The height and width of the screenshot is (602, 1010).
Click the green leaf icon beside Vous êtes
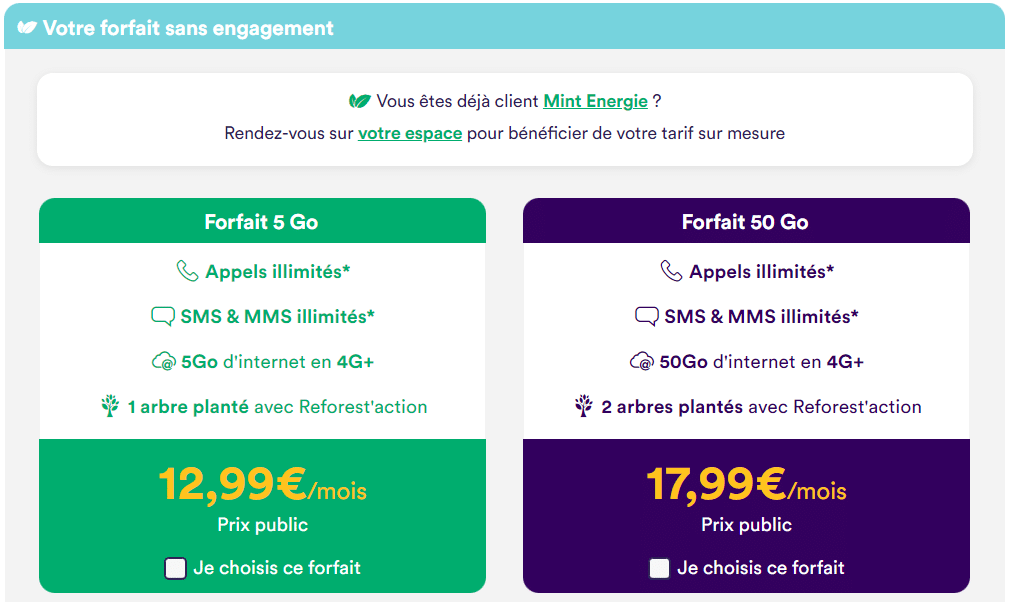pos(359,101)
